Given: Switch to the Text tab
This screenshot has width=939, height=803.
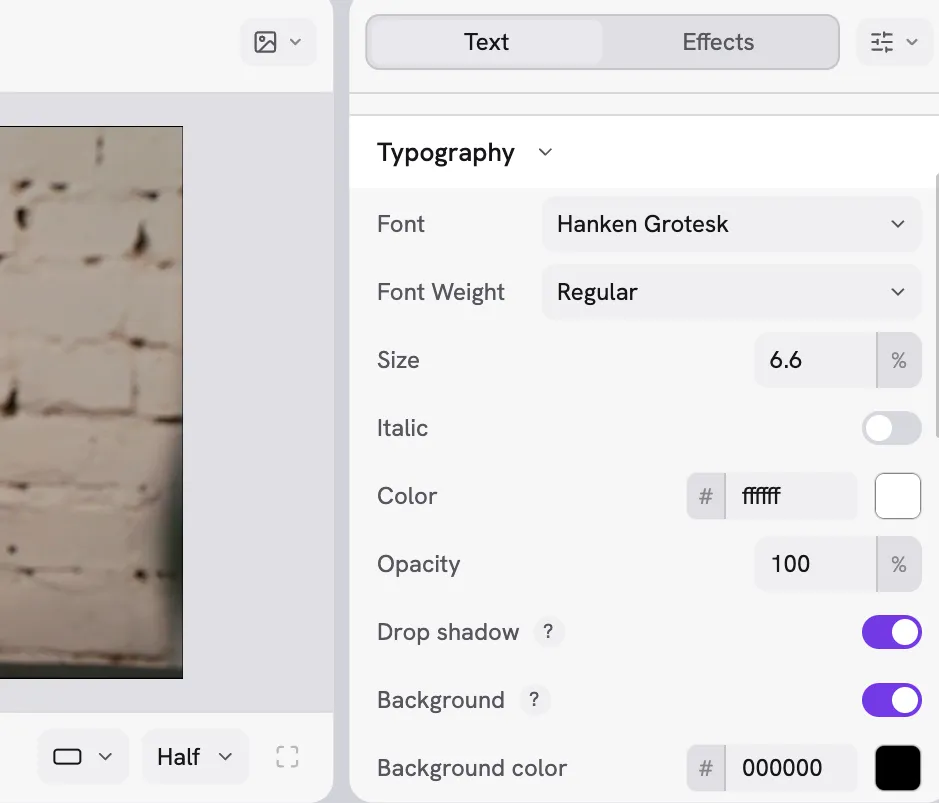Looking at the screenshot, I should tap(486, 42).
